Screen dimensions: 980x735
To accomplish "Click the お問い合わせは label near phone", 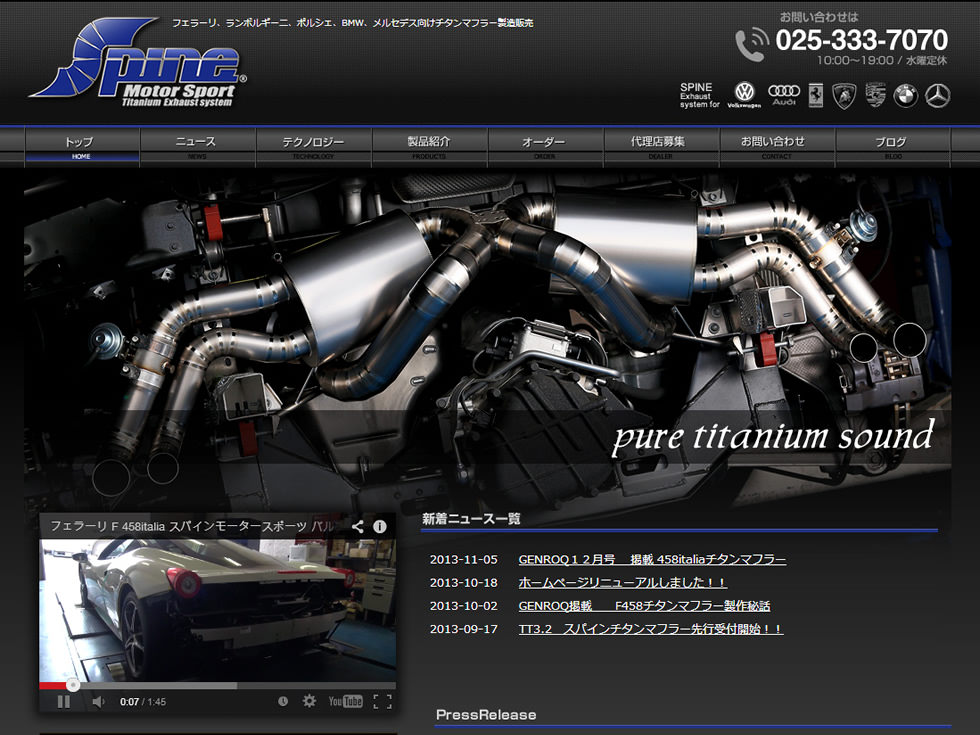I will (x=819, y=17).
